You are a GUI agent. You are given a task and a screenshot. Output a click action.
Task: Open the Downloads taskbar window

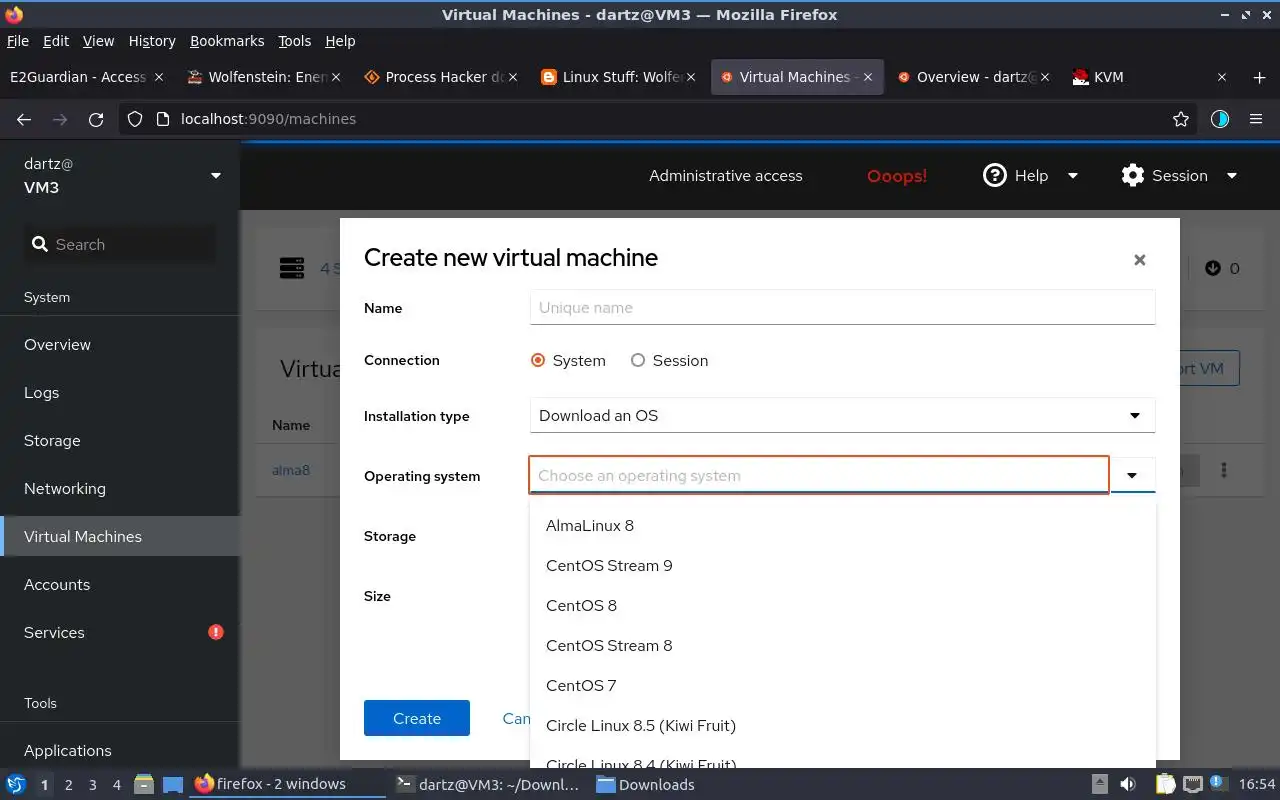(646, 785)
